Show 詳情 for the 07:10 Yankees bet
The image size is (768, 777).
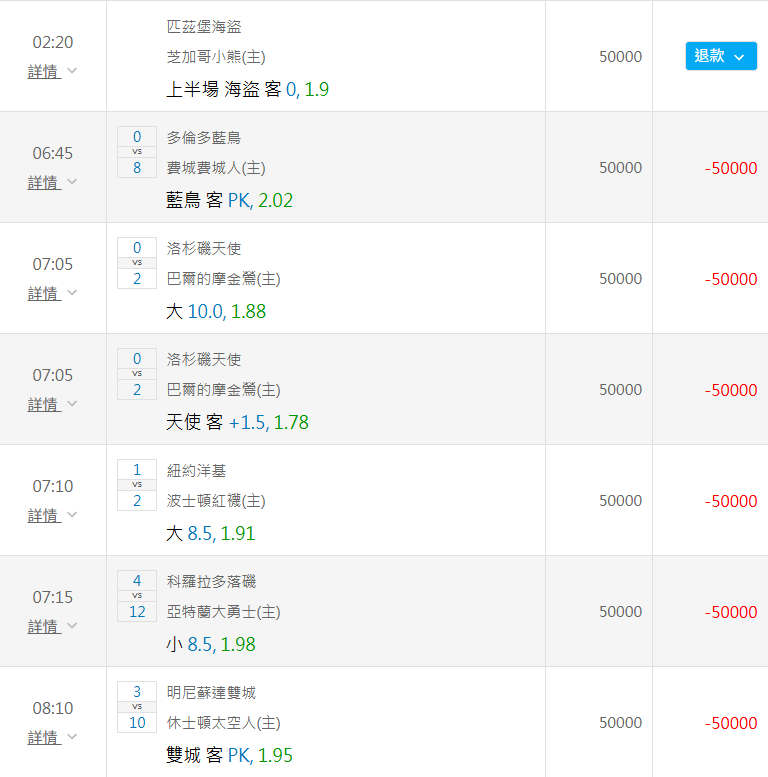[x=52, y=516]
